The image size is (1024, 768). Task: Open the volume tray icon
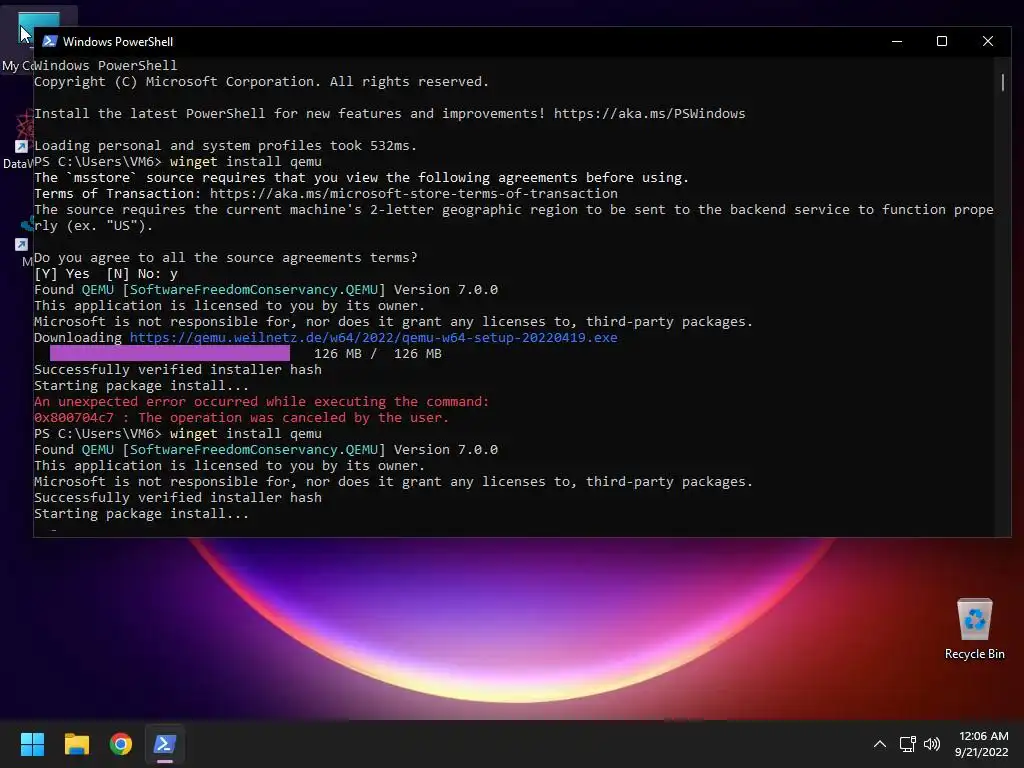(x=932, y=744)
